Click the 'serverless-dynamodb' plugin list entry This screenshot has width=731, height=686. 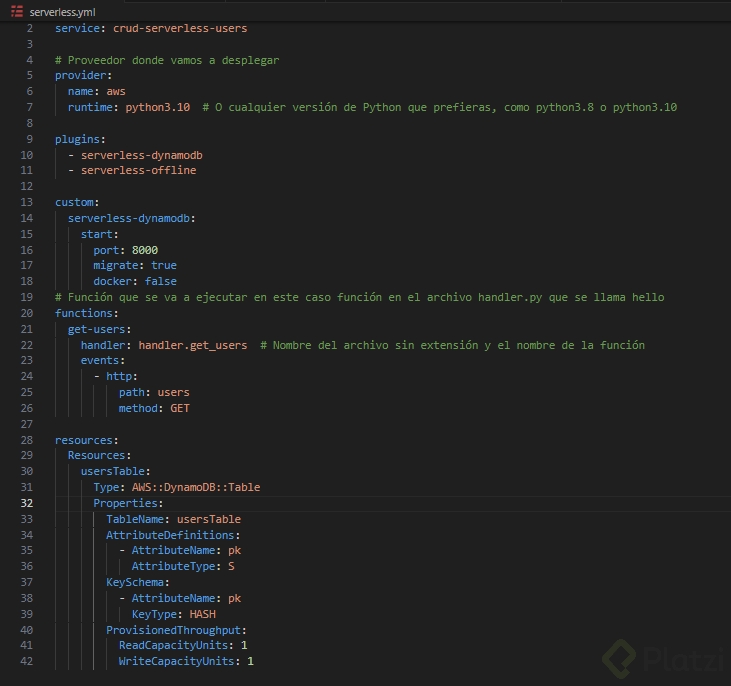[x=142, y=155]
